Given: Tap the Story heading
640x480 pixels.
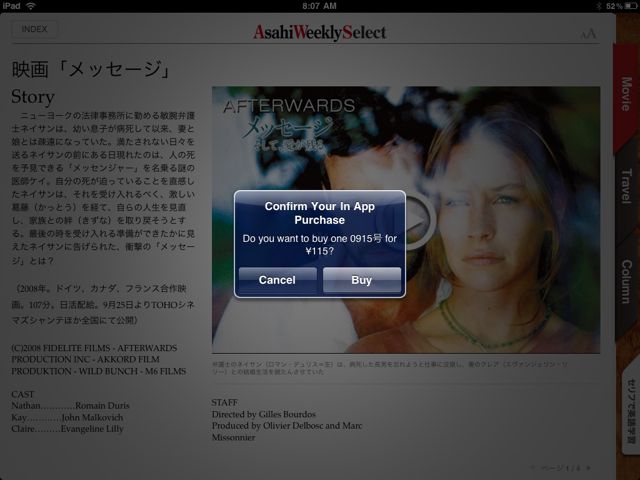Looking at the screenshot, I should pos(33,97).
